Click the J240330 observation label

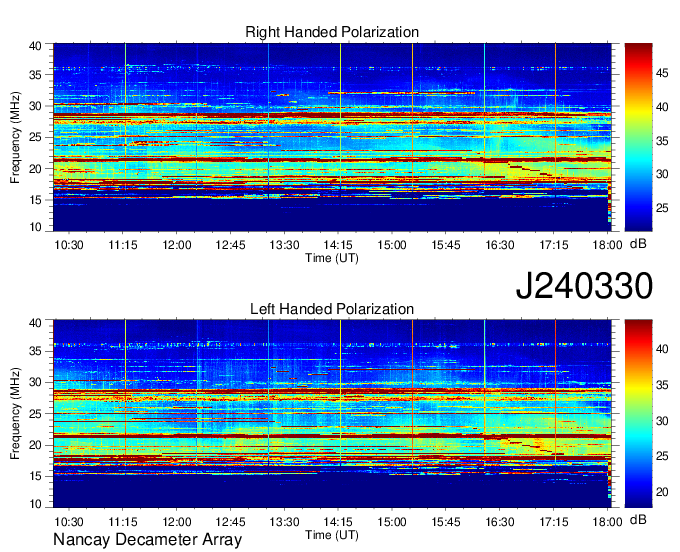coord(584,286)
